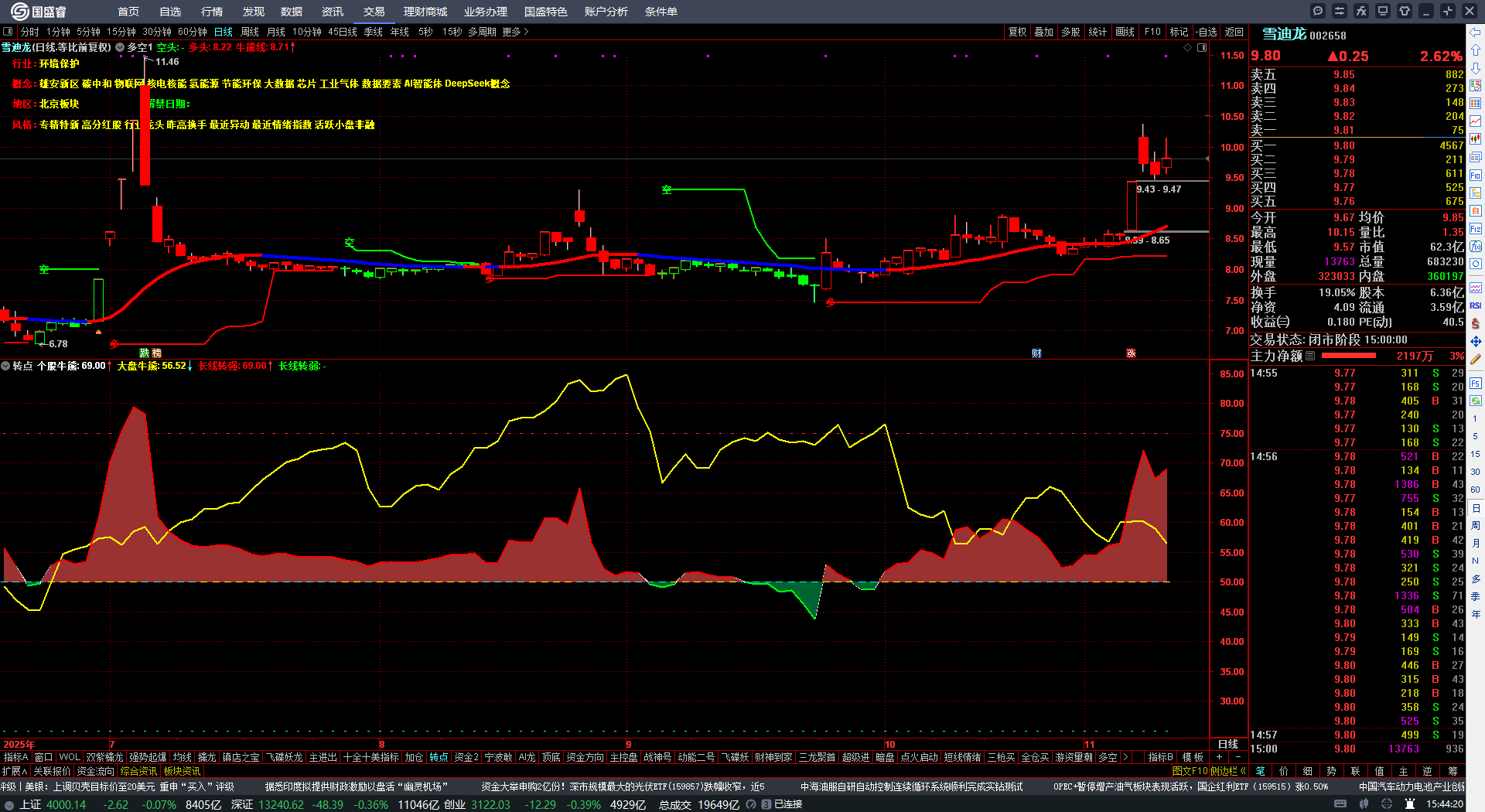
Task: Toggle the 复权 adjustment option
Action: 1017,32
